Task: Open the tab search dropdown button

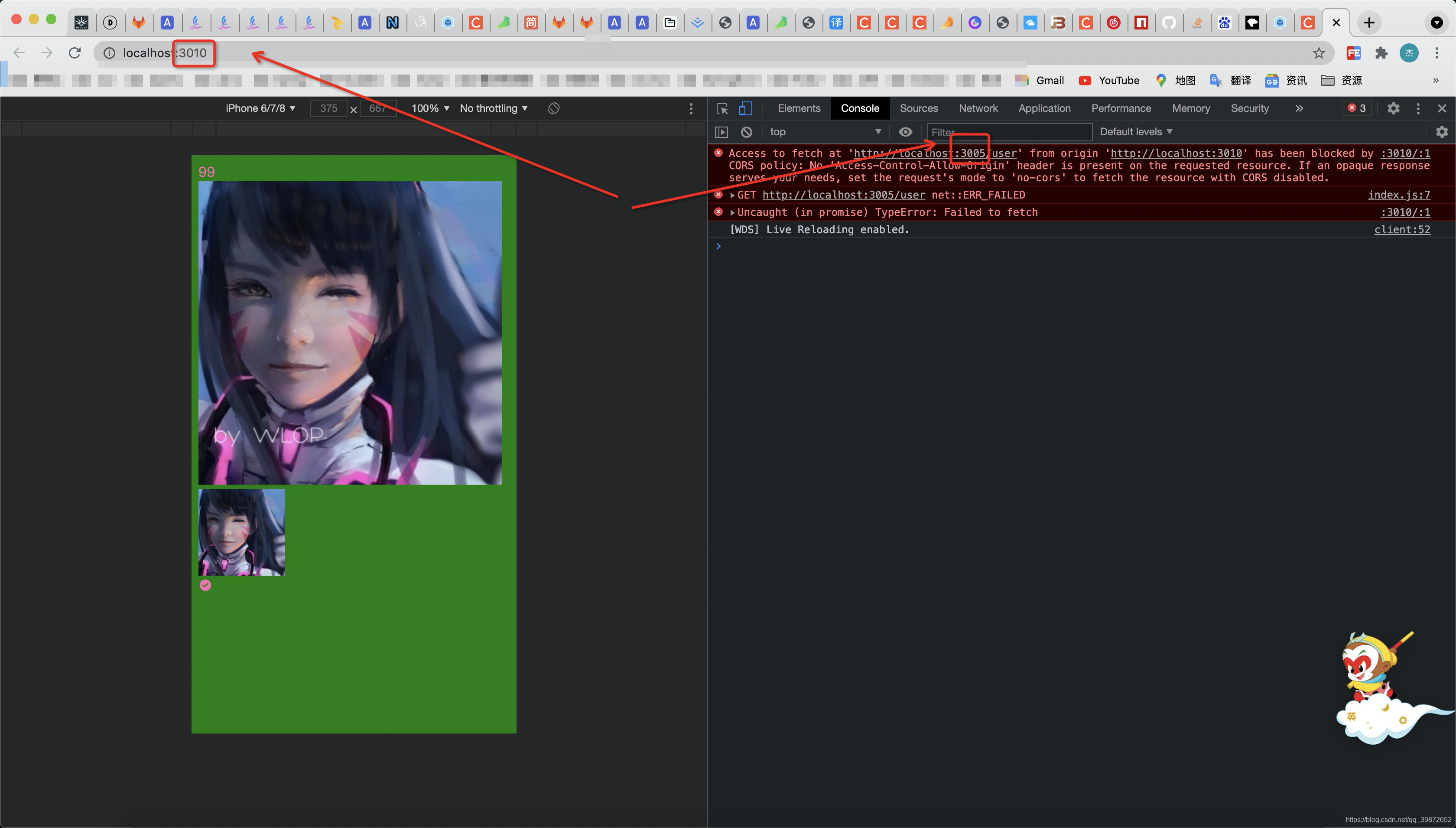Action: [1436, 23]
